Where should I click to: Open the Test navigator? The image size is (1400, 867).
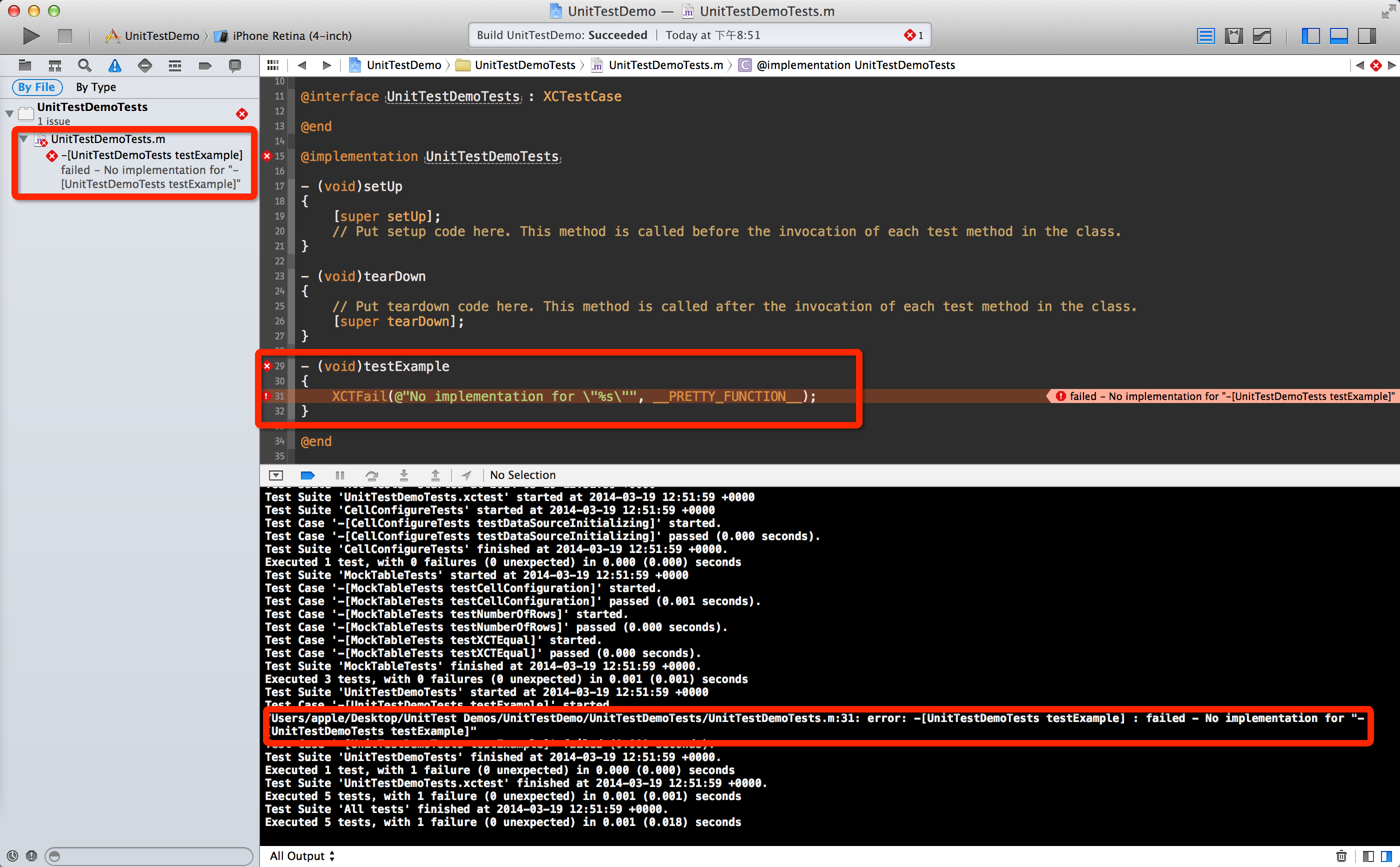(x=145, y=65)
